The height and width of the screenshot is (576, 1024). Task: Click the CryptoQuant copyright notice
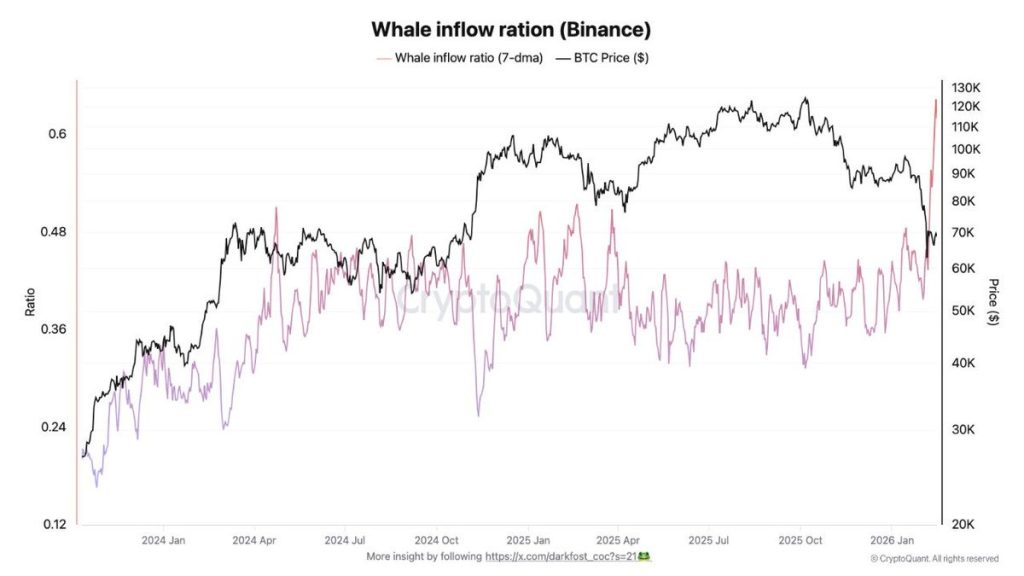[x=934, y=558]
